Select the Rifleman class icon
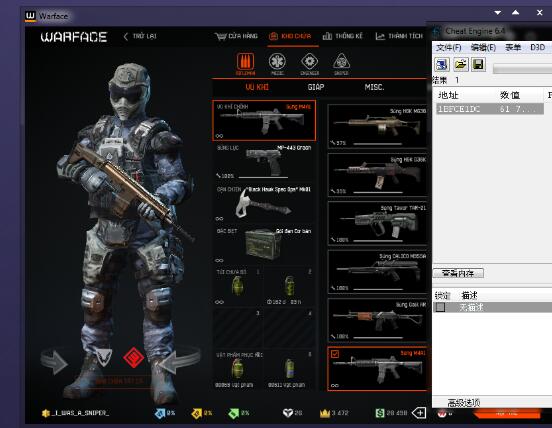Viewport: 552px width, 428px height. coord(245,62)
